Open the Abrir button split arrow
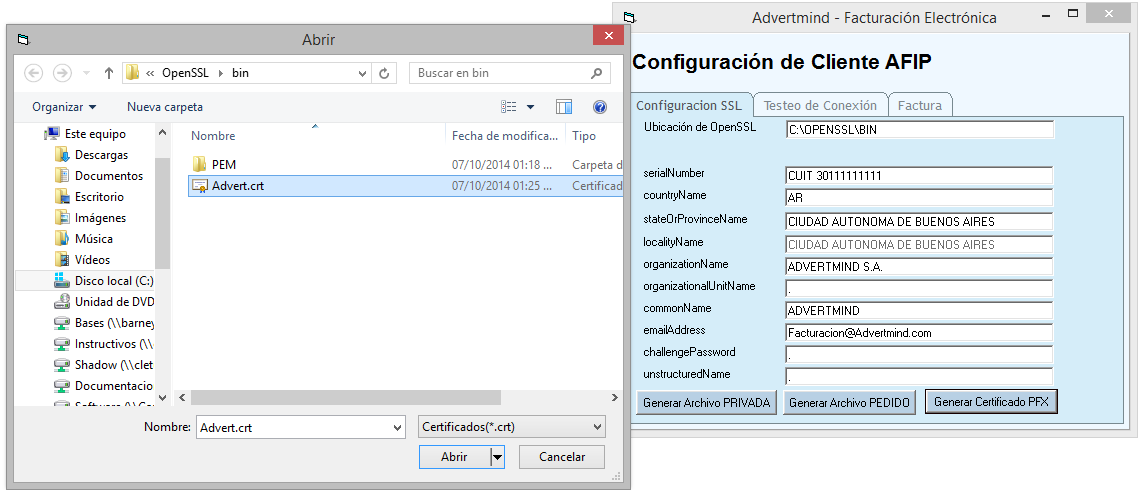The width and height of the screenshot is (1140, 490). [x=497, y=457]
